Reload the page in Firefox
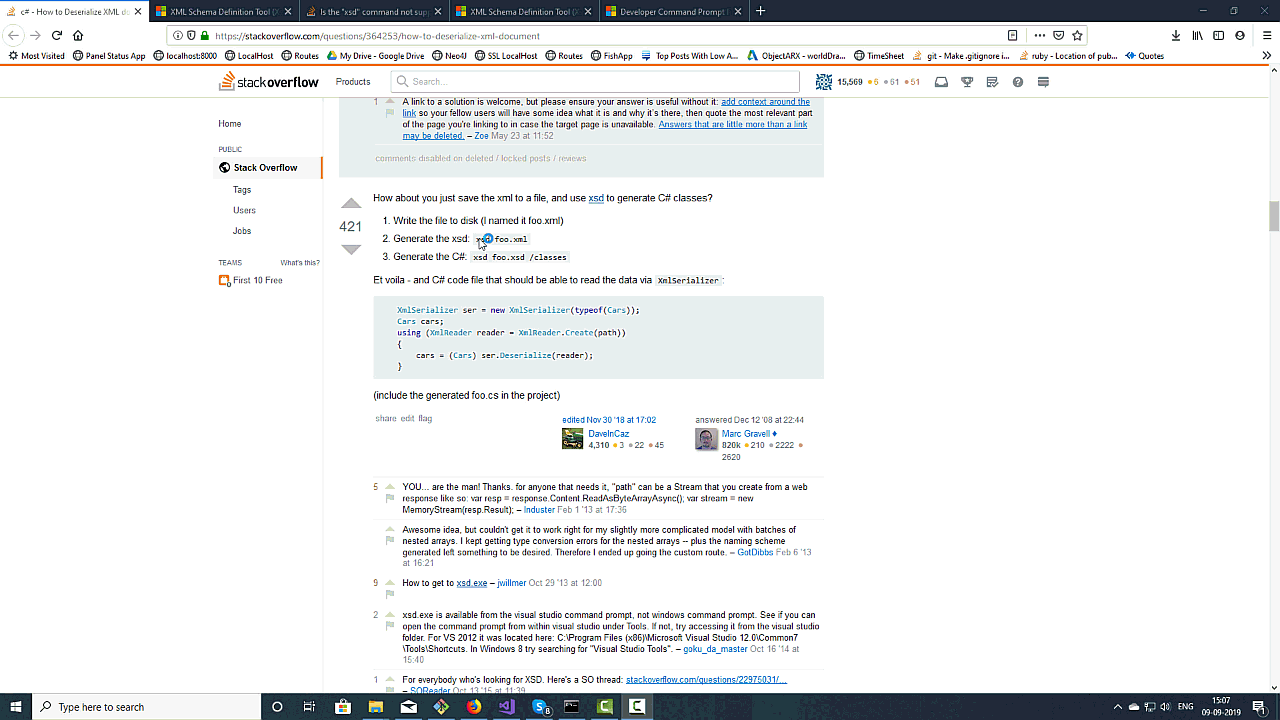The image size is (1280, 720). [x=57, y=35]
